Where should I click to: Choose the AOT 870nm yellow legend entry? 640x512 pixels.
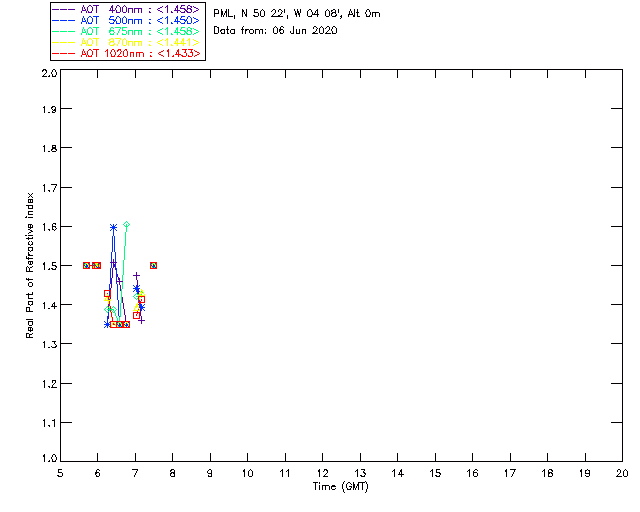(x=126, y=42)
